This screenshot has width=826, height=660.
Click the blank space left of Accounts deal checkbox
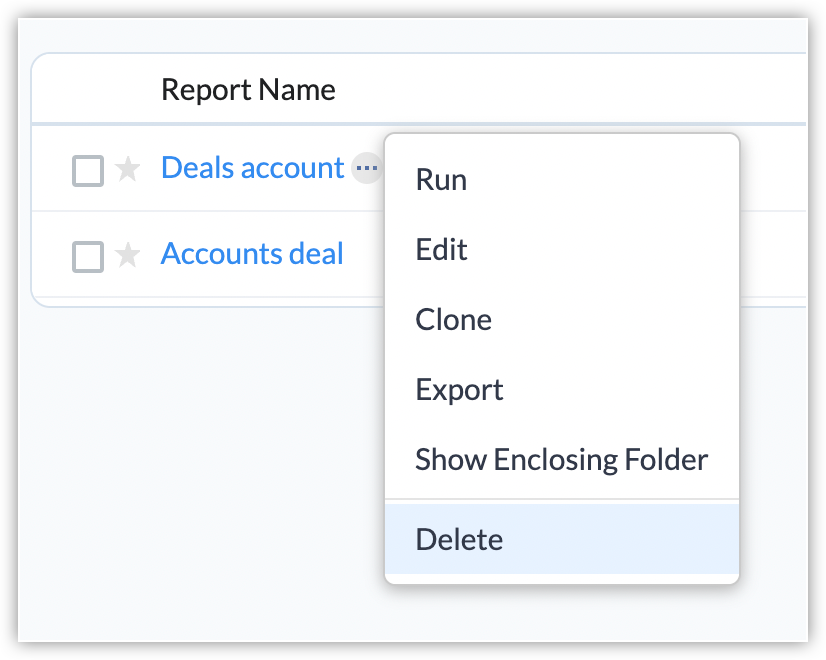tap(52, 256)
